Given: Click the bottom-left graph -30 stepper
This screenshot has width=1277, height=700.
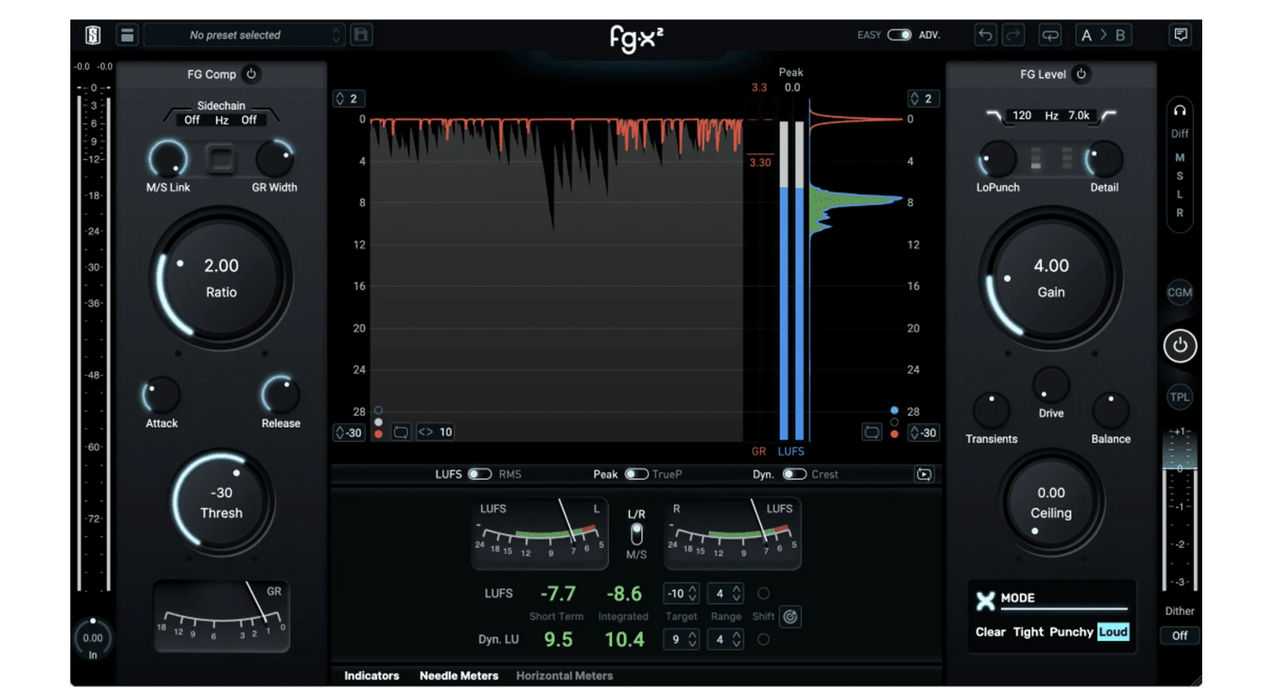Looking at the screenshot, I should 349,432.
